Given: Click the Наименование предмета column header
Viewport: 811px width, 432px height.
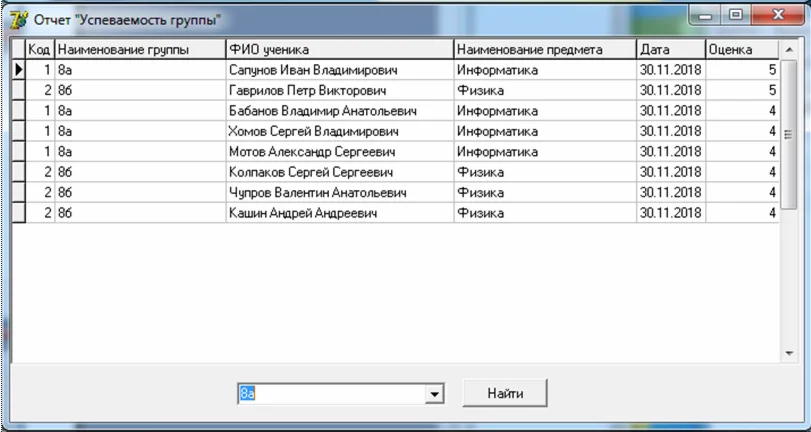Looking at the screenshot, I should click(x=545, y=50).
